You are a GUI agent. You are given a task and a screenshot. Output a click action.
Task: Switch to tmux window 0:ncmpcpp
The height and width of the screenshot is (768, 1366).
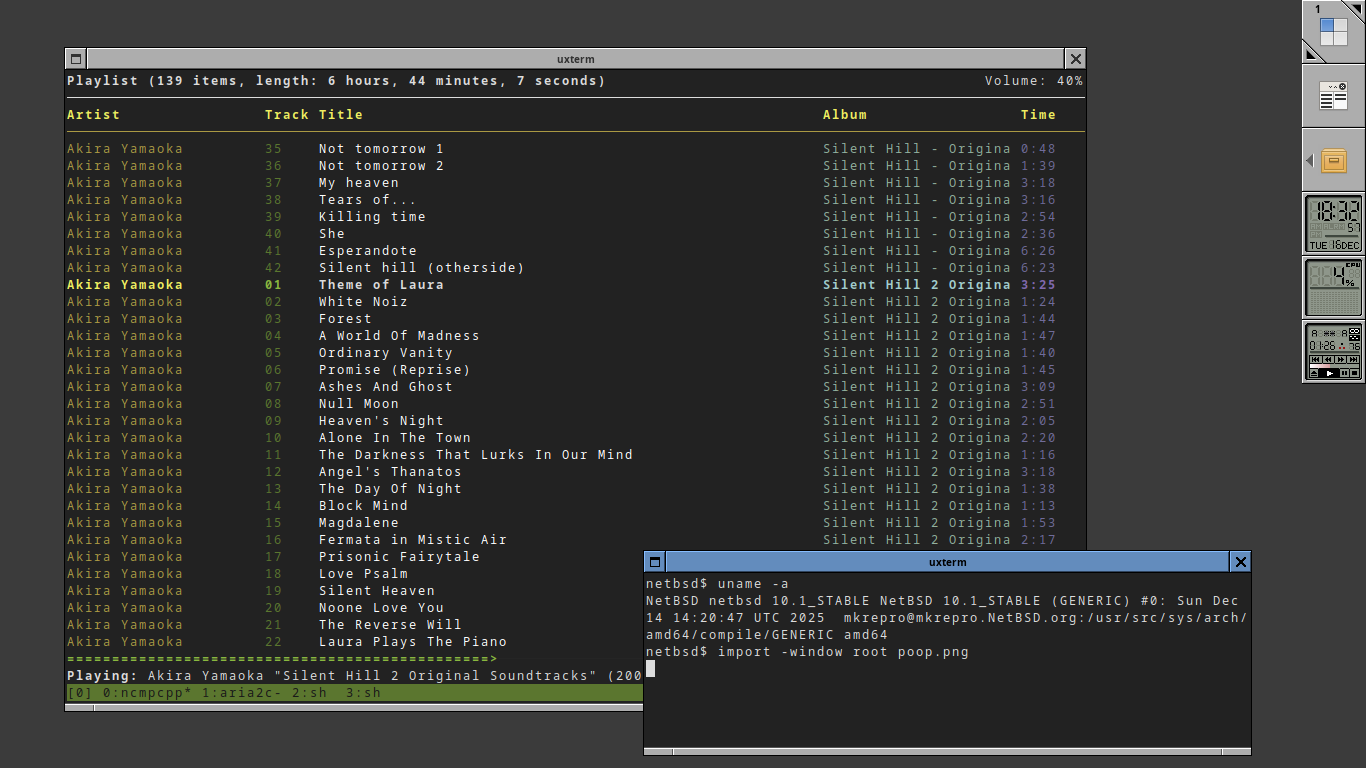[x=147, y=692]
